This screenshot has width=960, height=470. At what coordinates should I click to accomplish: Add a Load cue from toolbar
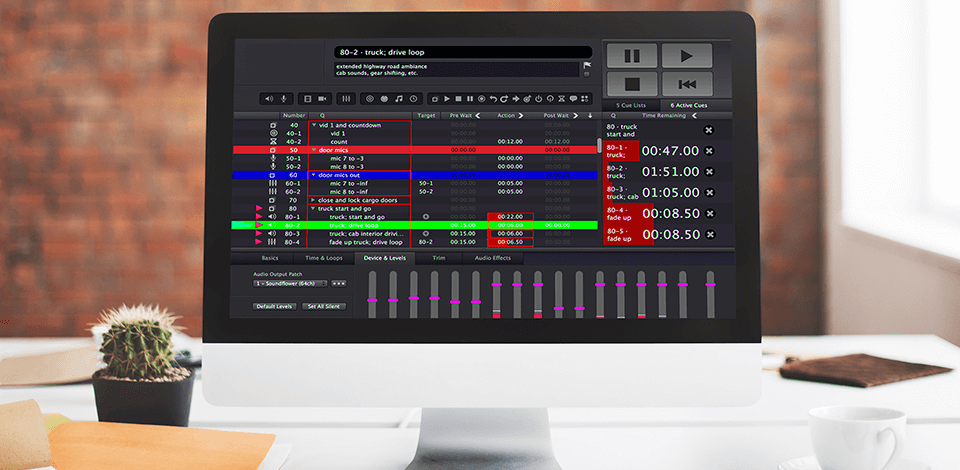tap(481, 98)
